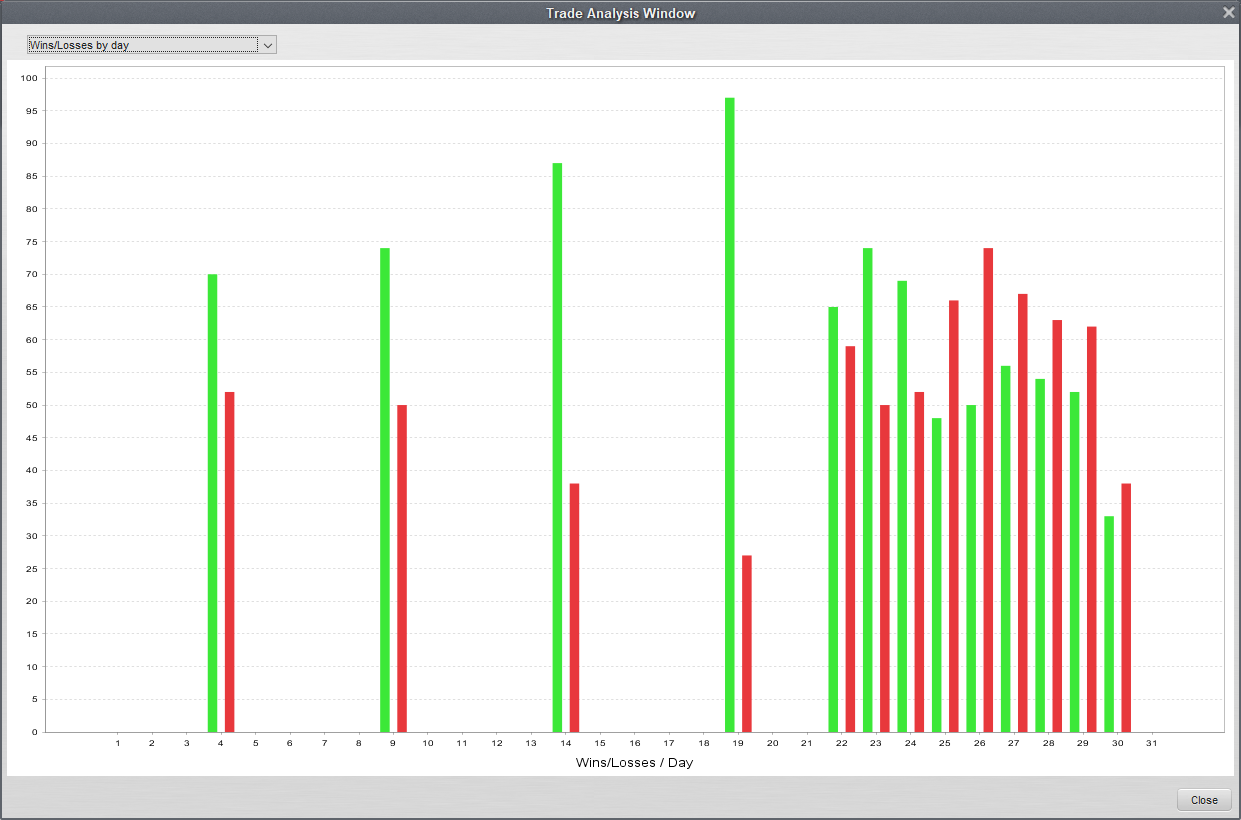Select the green wins bar for day 30

click(1109, 624)
